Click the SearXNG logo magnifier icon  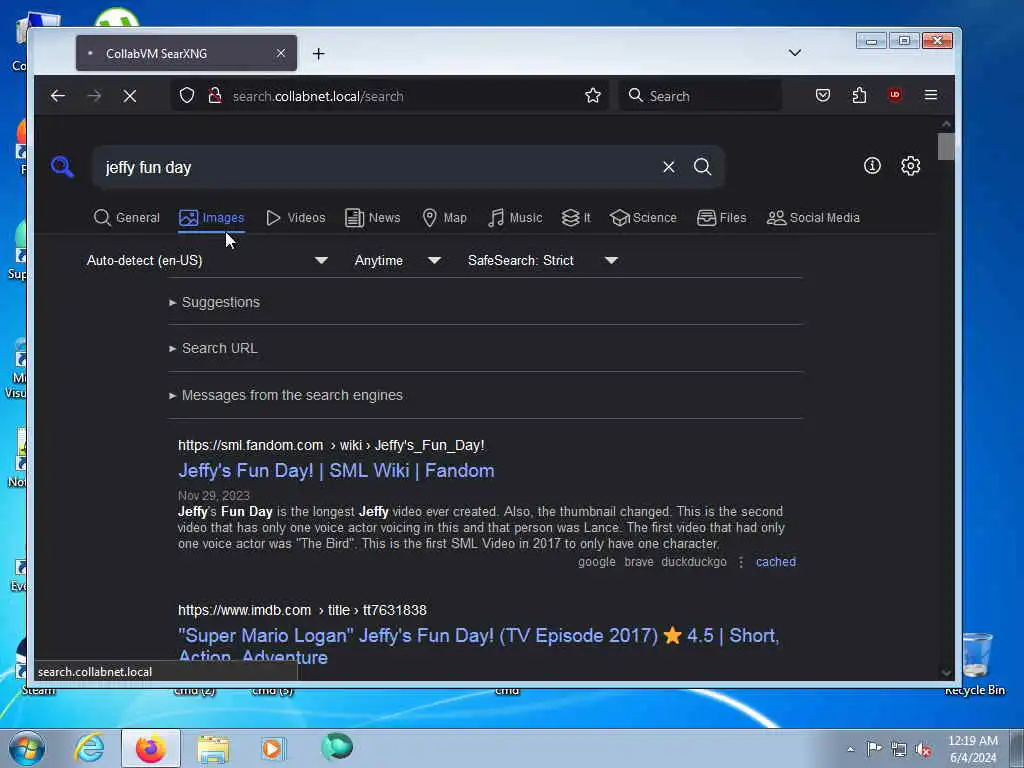(x=62, y=167)
